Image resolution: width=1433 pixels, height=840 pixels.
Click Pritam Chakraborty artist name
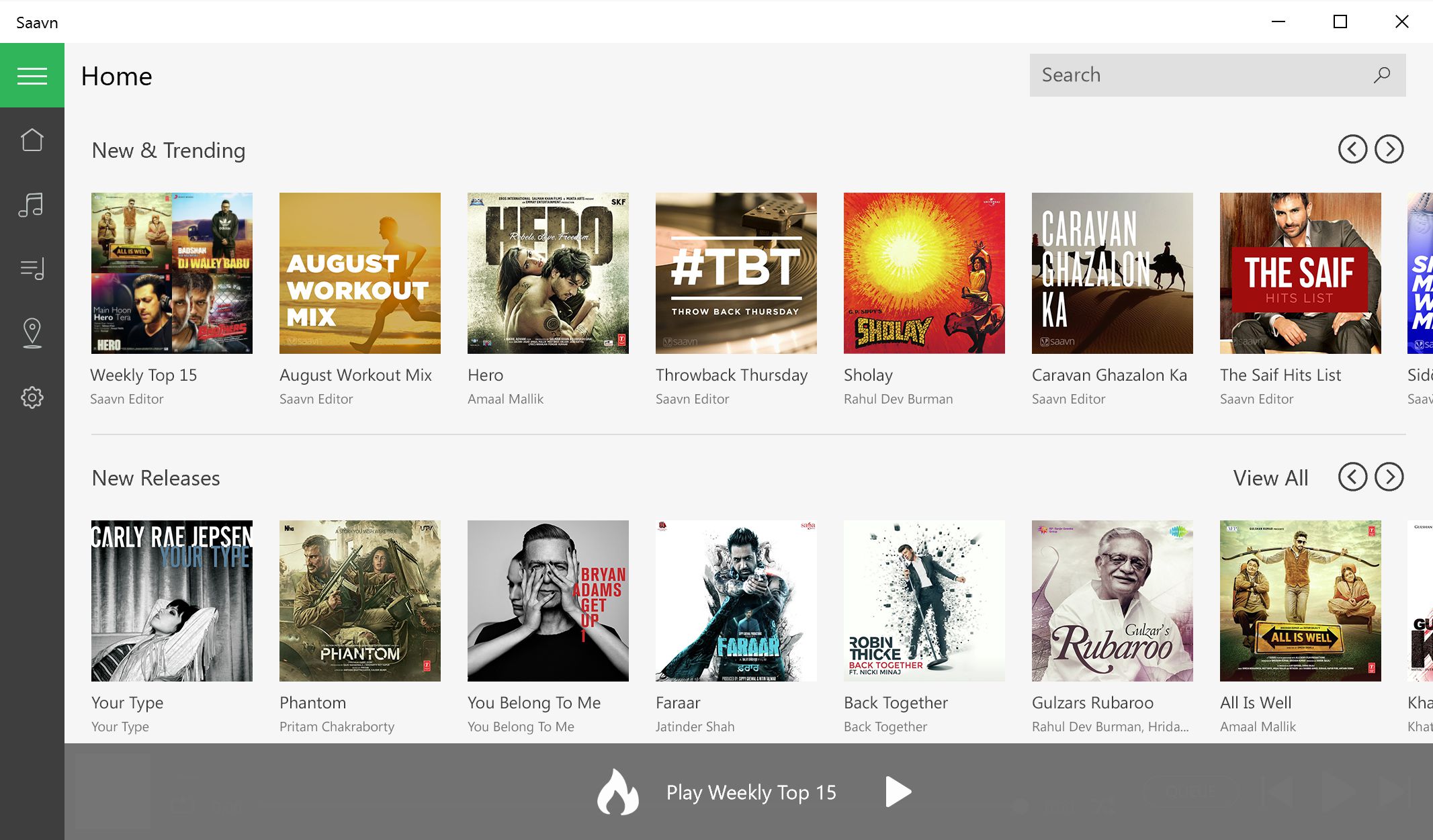(337, 727)
